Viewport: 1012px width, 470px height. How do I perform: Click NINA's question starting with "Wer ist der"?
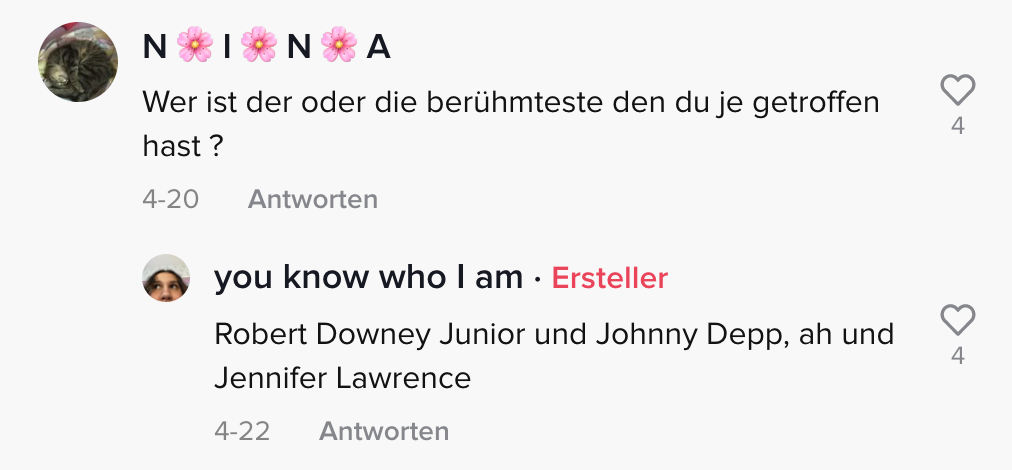point(510,101)
